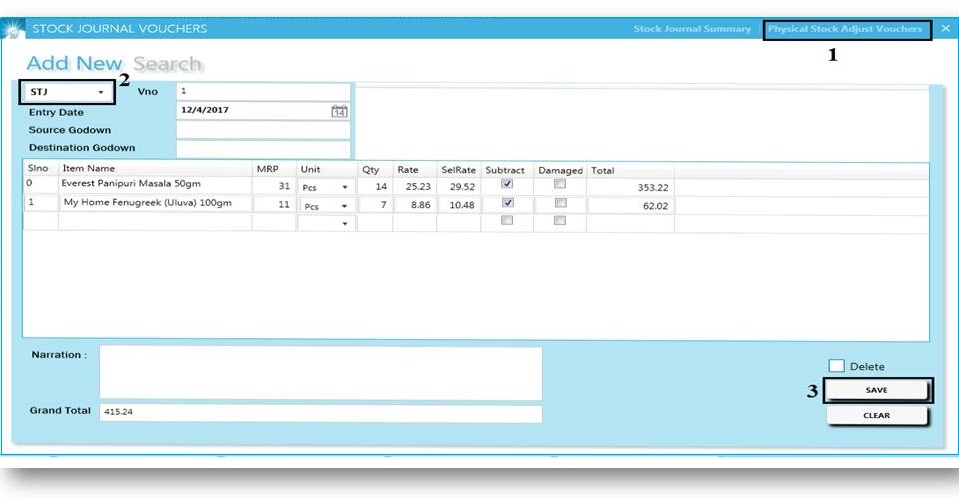Open Unit dropdown in the empty row
The width and height of the screenshot is (959, 498).
344,224
